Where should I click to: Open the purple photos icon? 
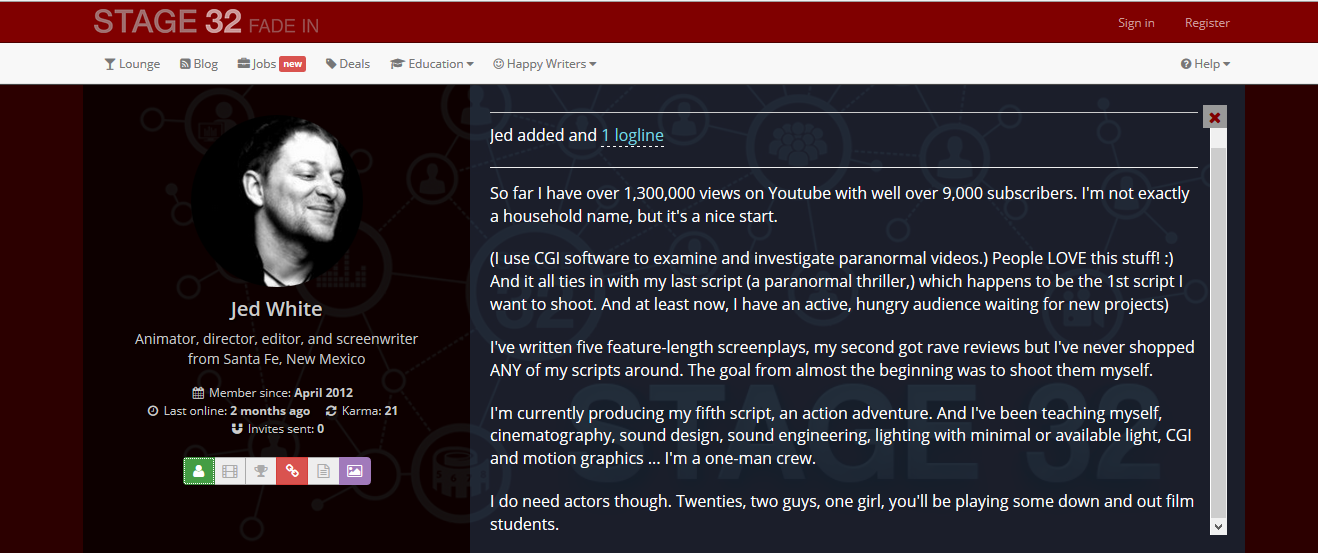[355, 471]
